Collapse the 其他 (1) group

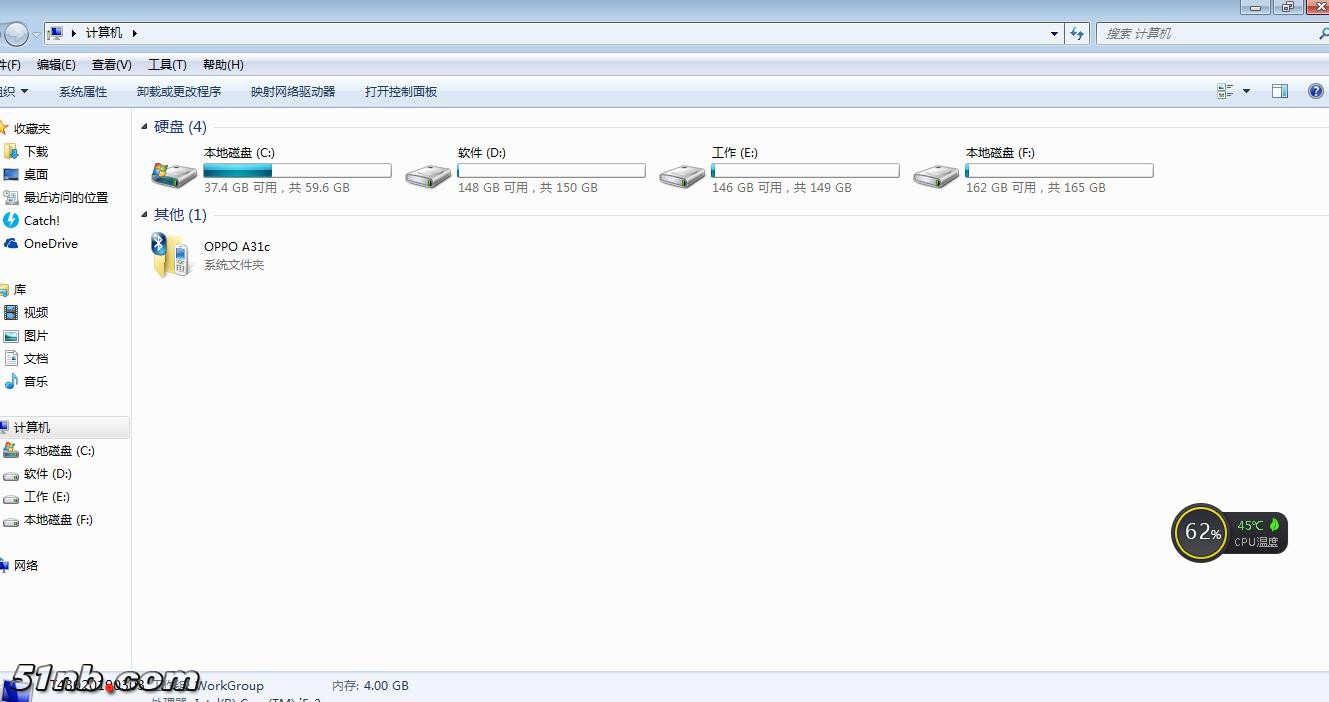point(145,215)
